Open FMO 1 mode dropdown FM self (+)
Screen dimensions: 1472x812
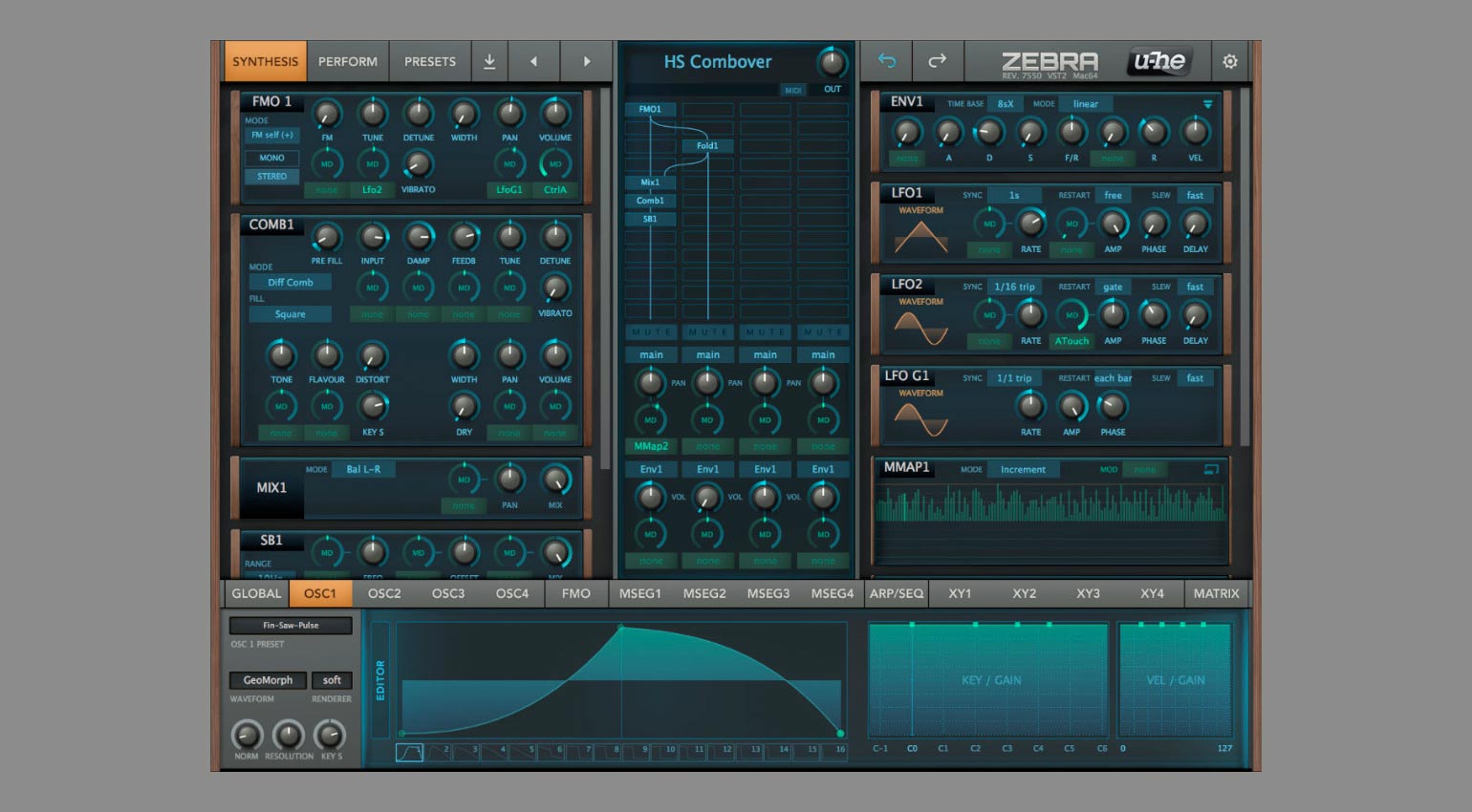pyautogui.click(x=271, y=135)
